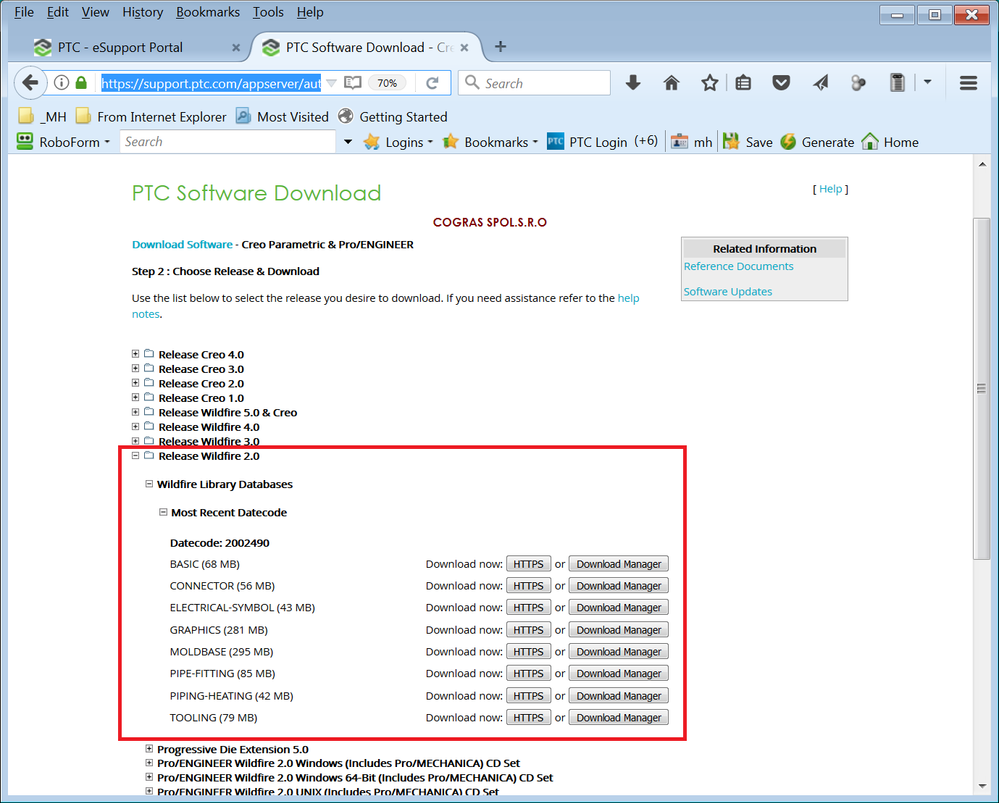Generate a password with RoboForm
Screen dimensions: 999x803
pos(817,142)
